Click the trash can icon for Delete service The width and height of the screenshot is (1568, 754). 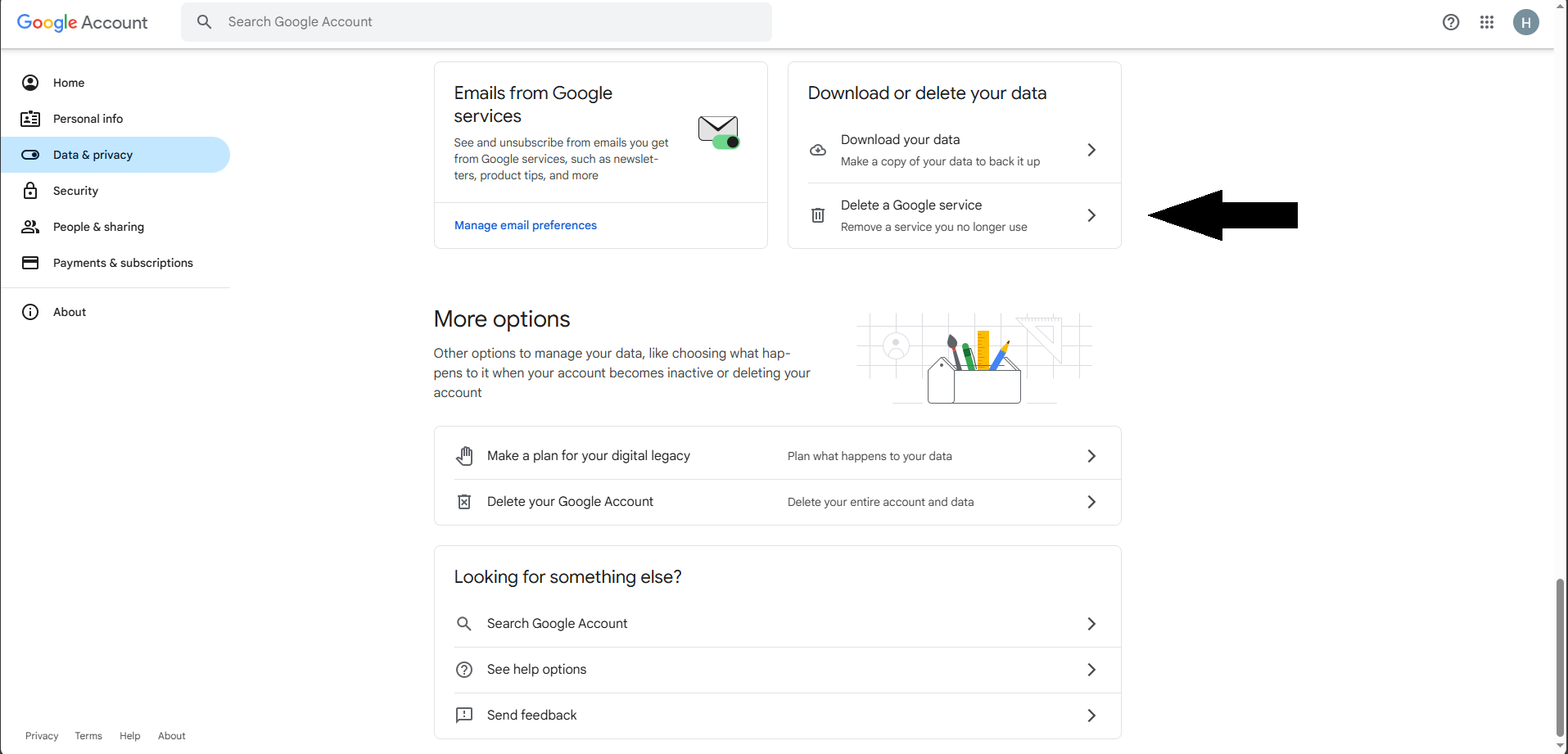(818, 215)
